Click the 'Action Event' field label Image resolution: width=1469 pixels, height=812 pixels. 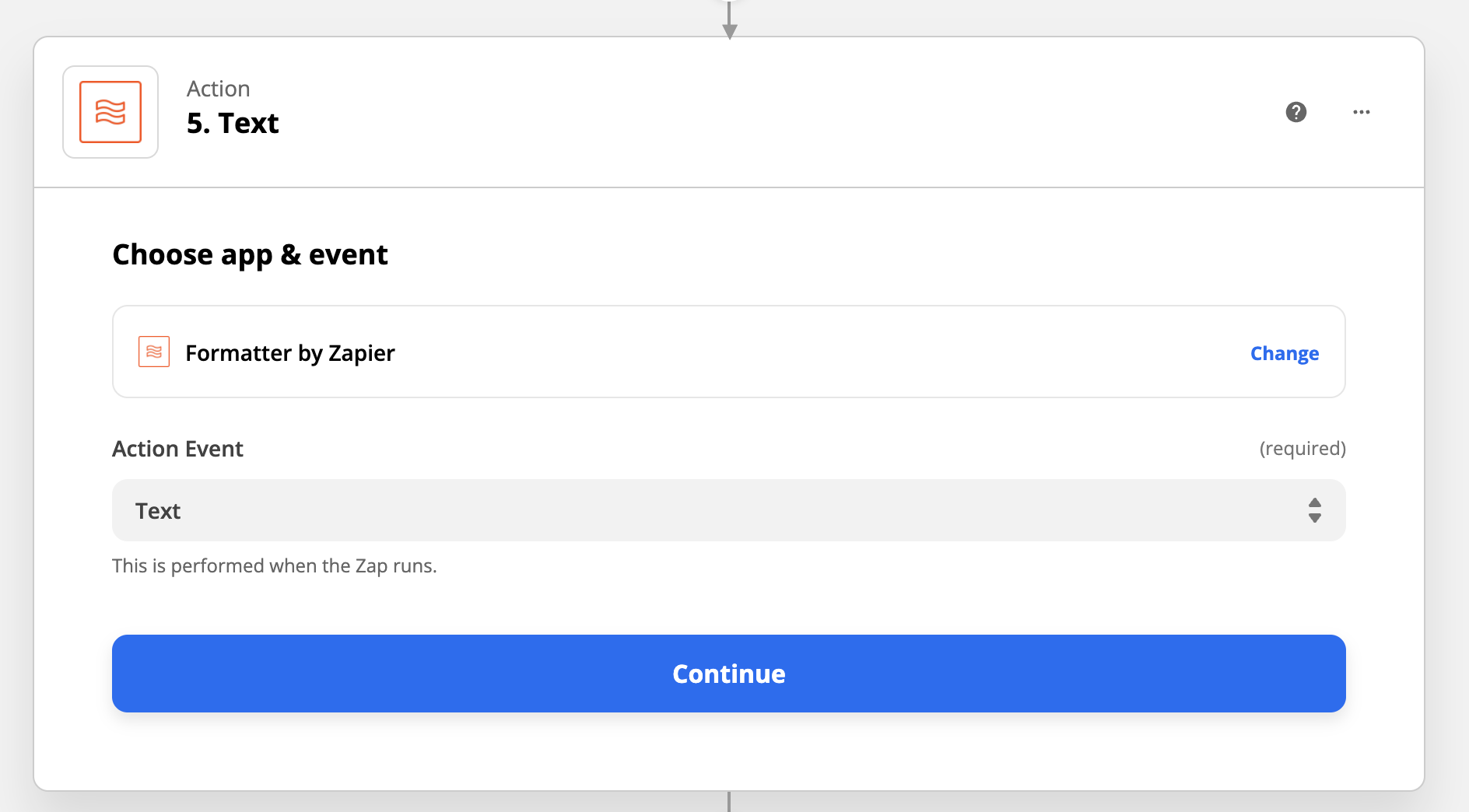pyautogui.click(x=178, y=449)
